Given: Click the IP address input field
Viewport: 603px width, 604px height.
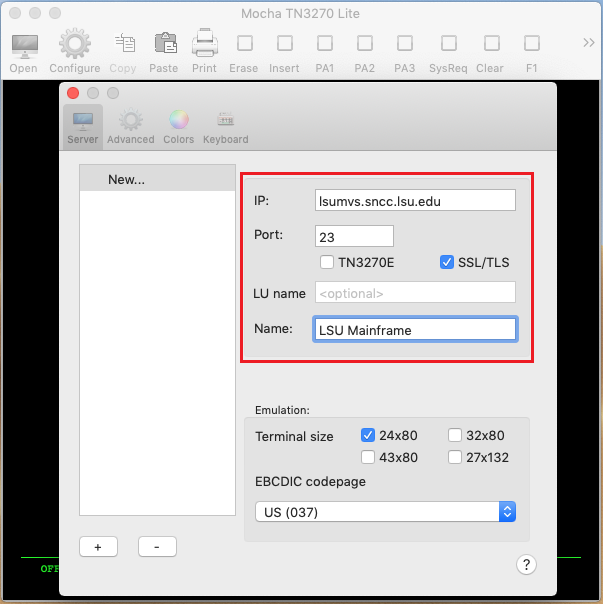Looking at the screenshot, I should (415, 200).
